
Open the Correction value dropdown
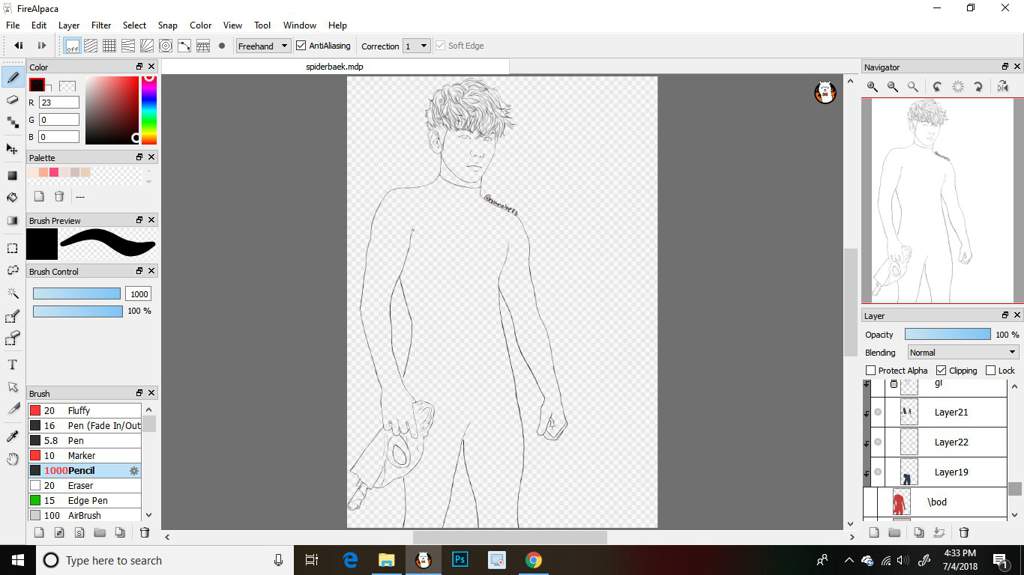tap(417, 46)
